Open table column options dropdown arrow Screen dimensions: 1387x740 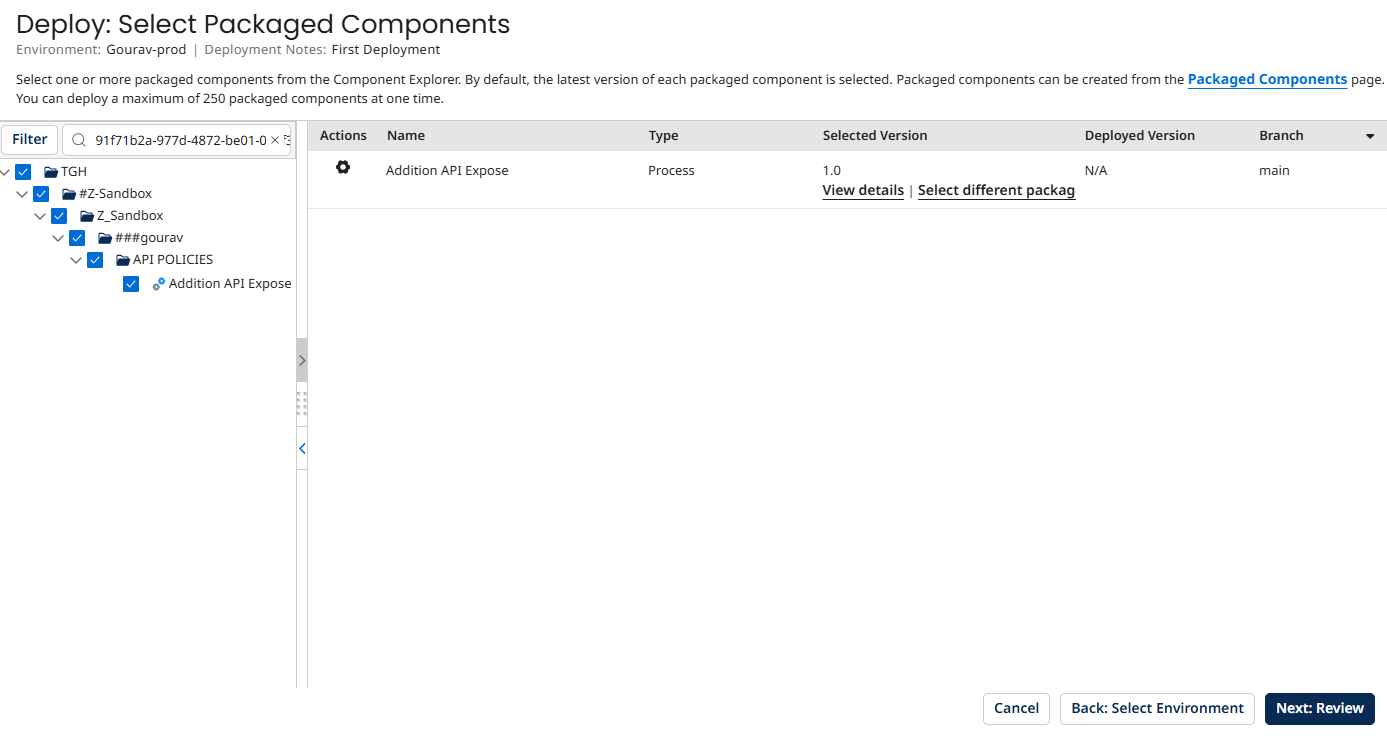(x=1370, y=136)
